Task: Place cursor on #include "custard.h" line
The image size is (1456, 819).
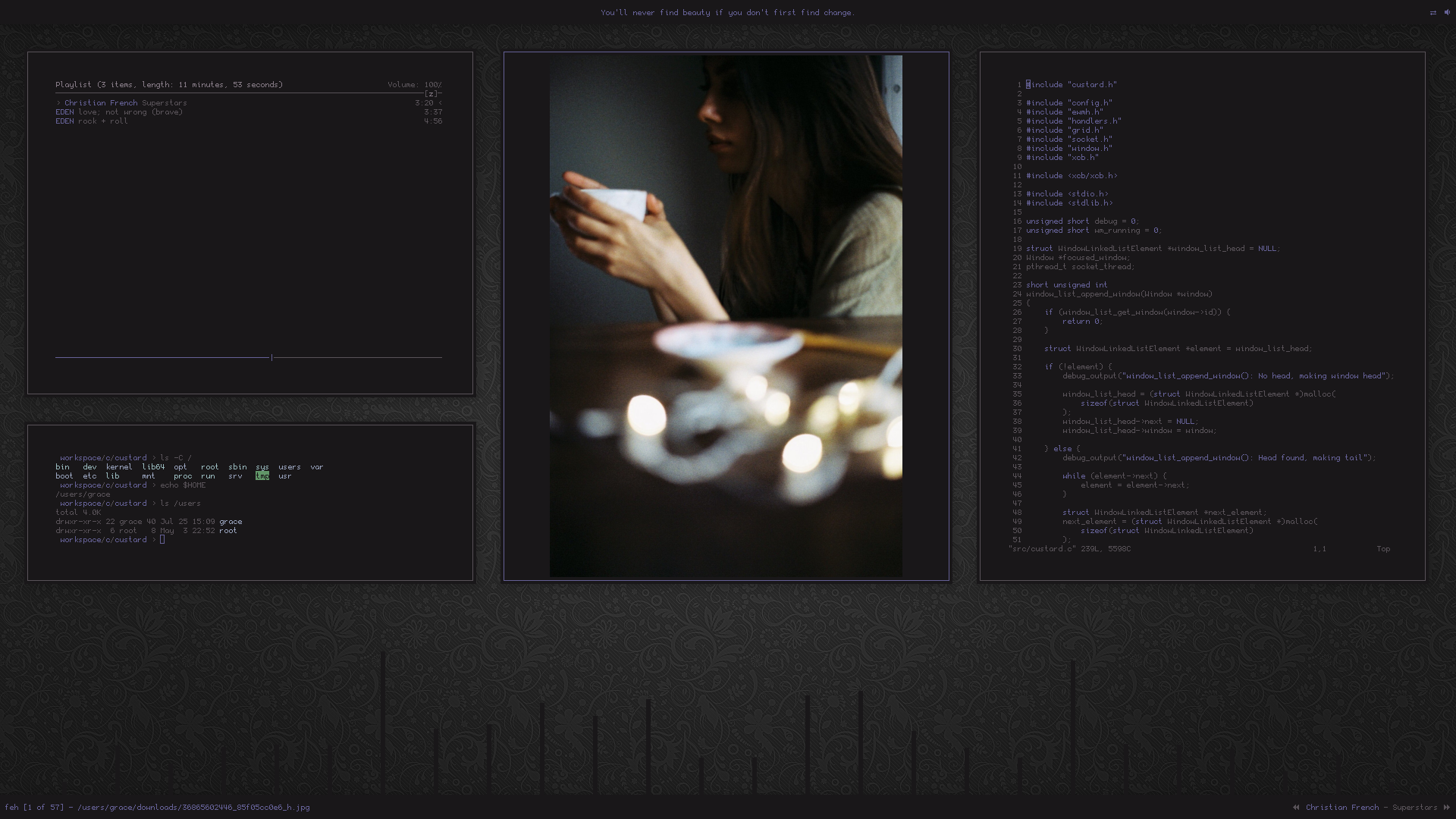Action: 1072,85
